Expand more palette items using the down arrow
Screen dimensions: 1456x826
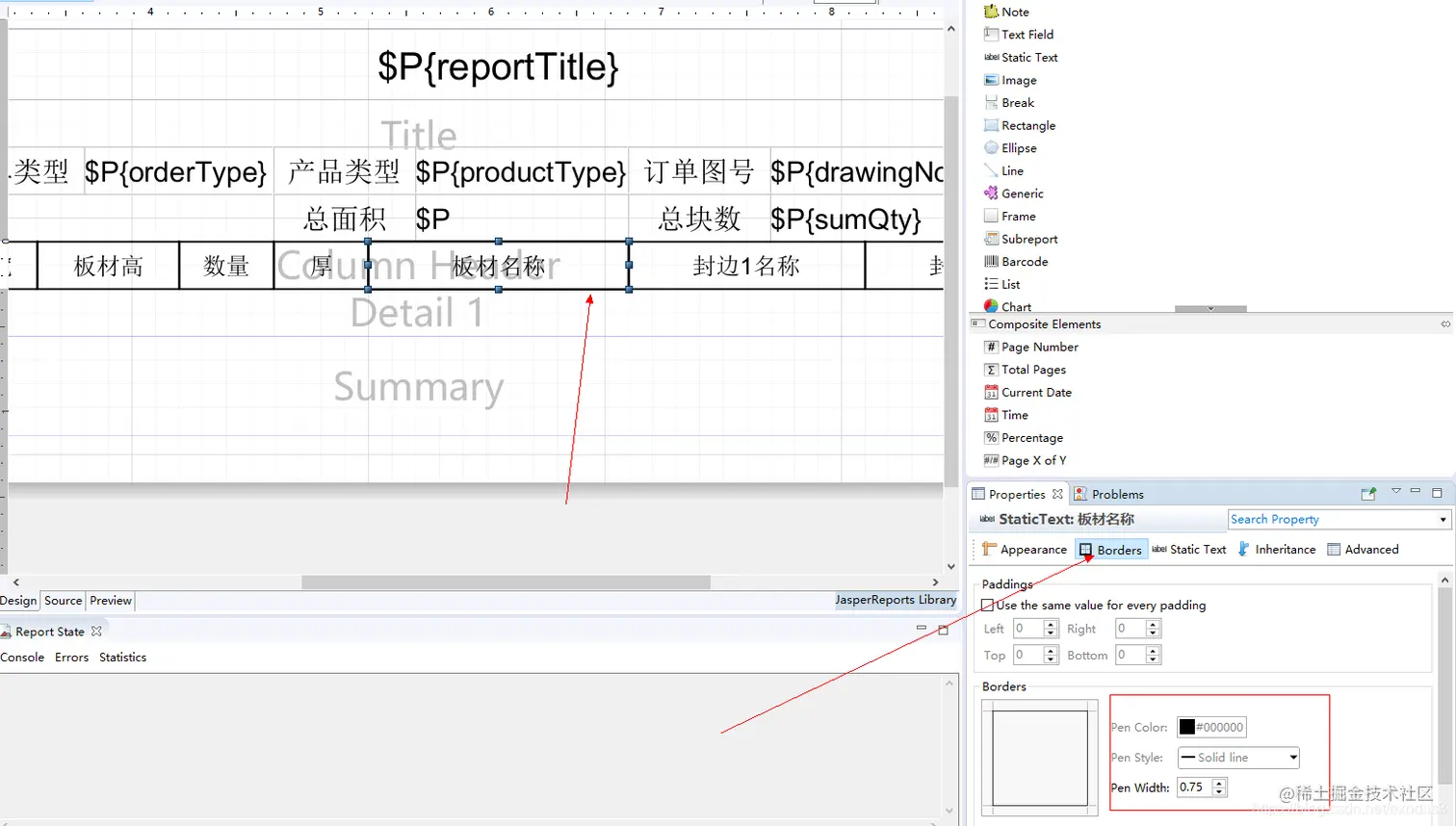(x=1210, y=309)
